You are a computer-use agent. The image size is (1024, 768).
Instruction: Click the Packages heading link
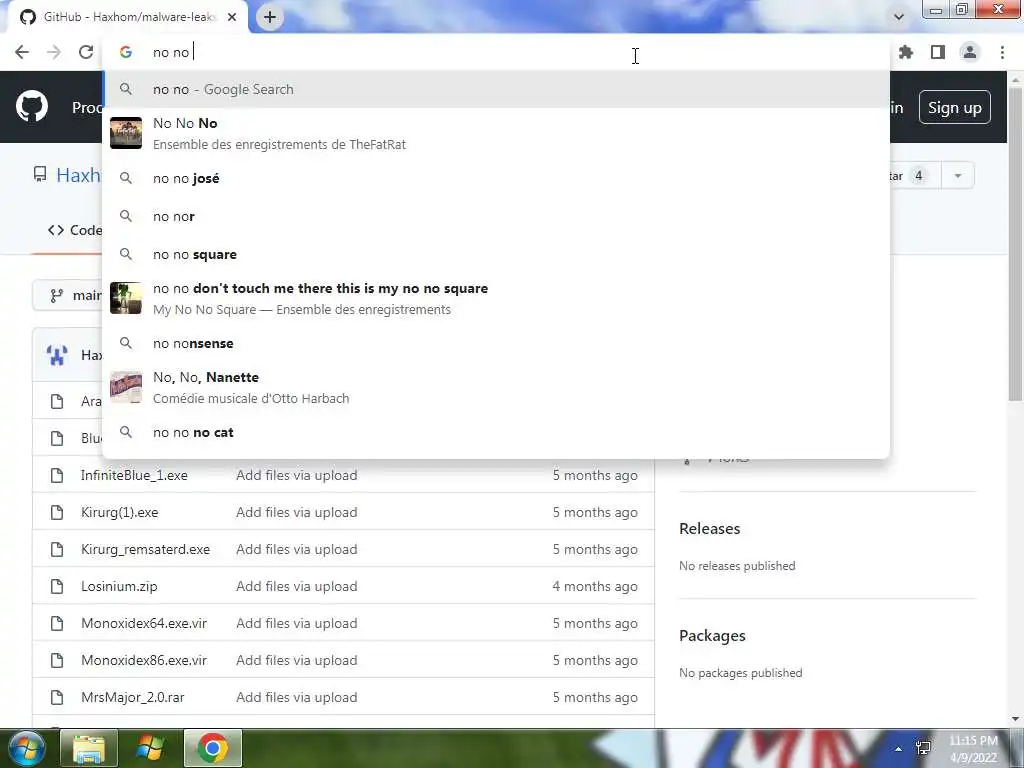coord(712,635)
